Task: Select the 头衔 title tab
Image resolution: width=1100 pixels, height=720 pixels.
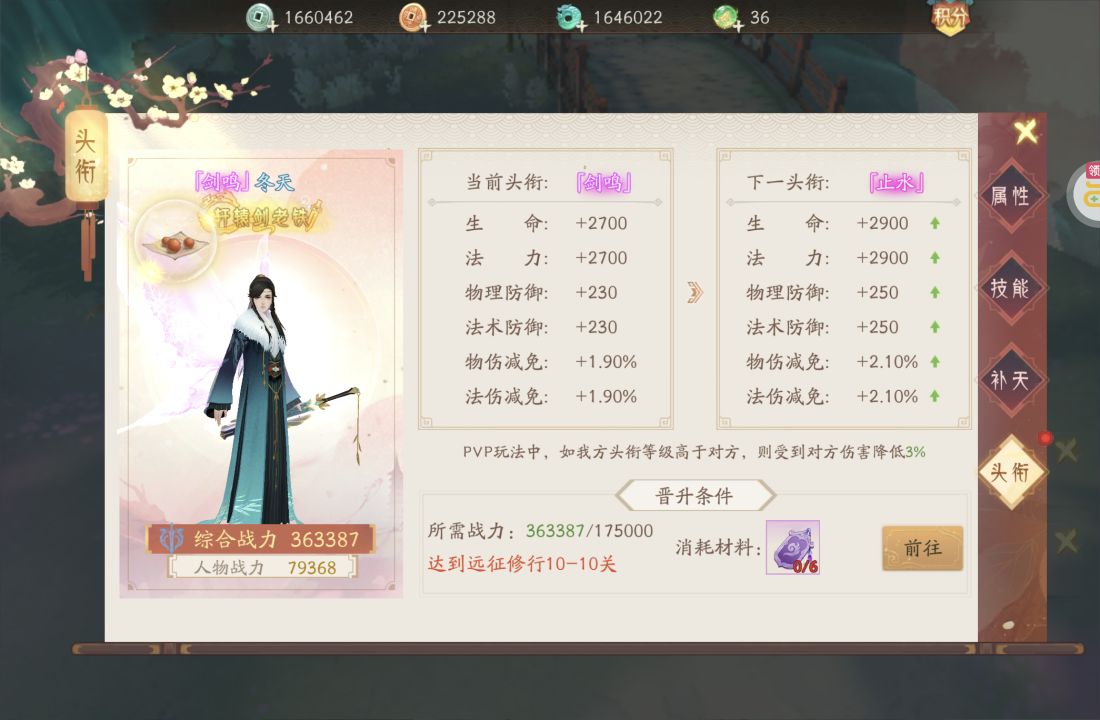Action: (1011, 472)
